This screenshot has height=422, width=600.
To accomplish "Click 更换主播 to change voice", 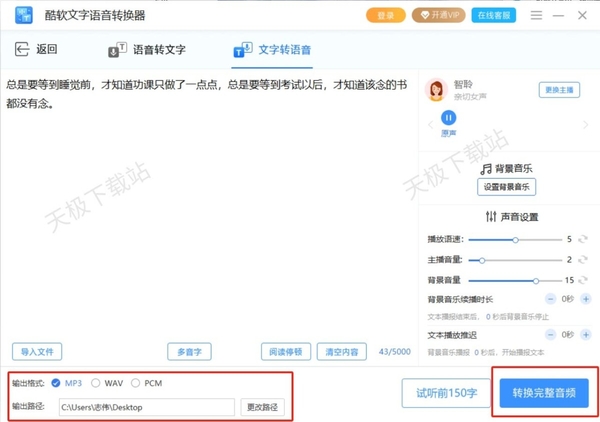I will (560, 90).
